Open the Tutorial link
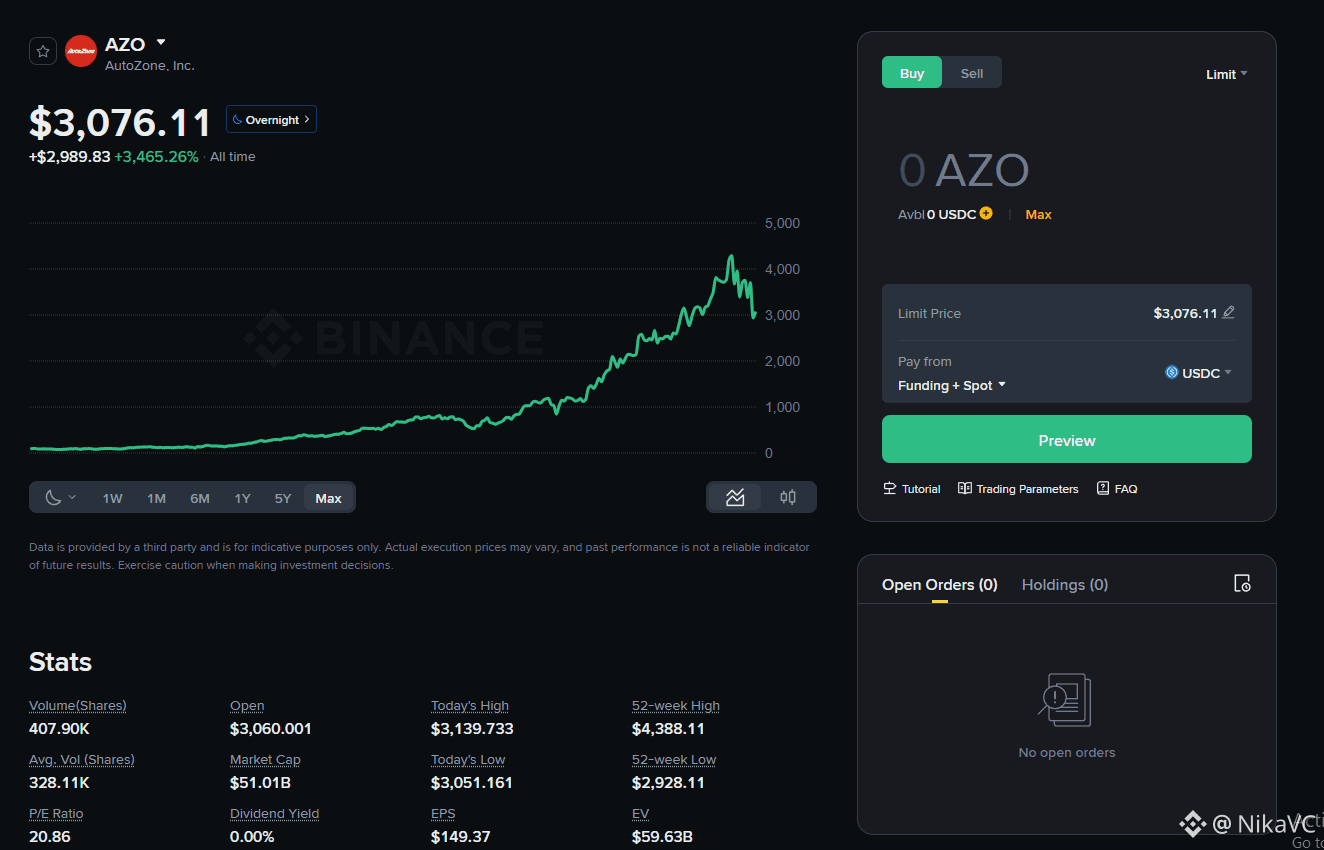Viewport: 1324px width, 850px height. pyautogui.click(x=912, y=489)
